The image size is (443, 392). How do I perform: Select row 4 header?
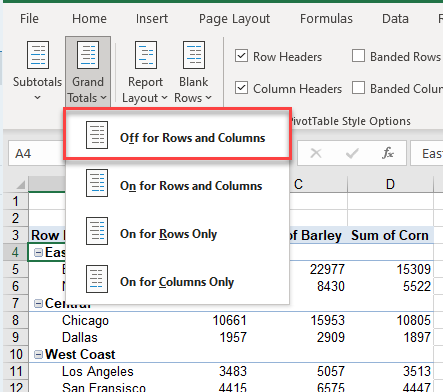pyautogui.click(x=15, y=252)
